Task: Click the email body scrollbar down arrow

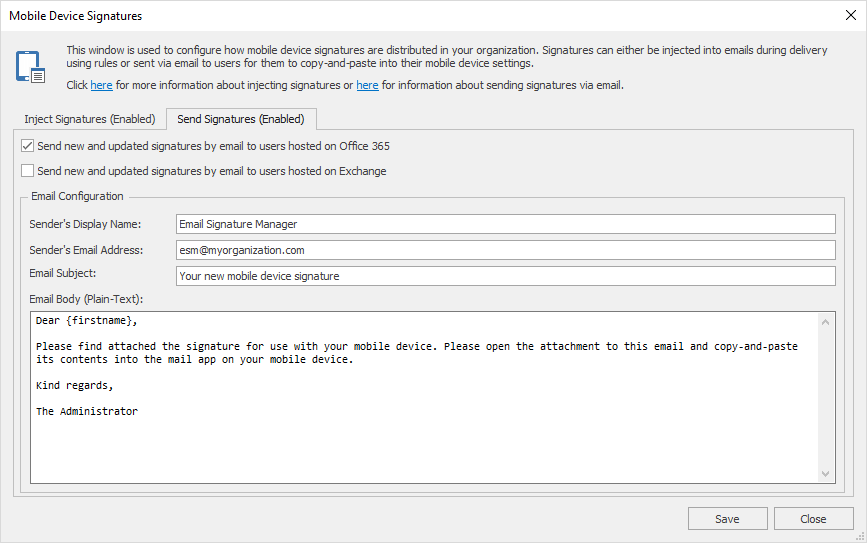Action: [x=826, y=474]
